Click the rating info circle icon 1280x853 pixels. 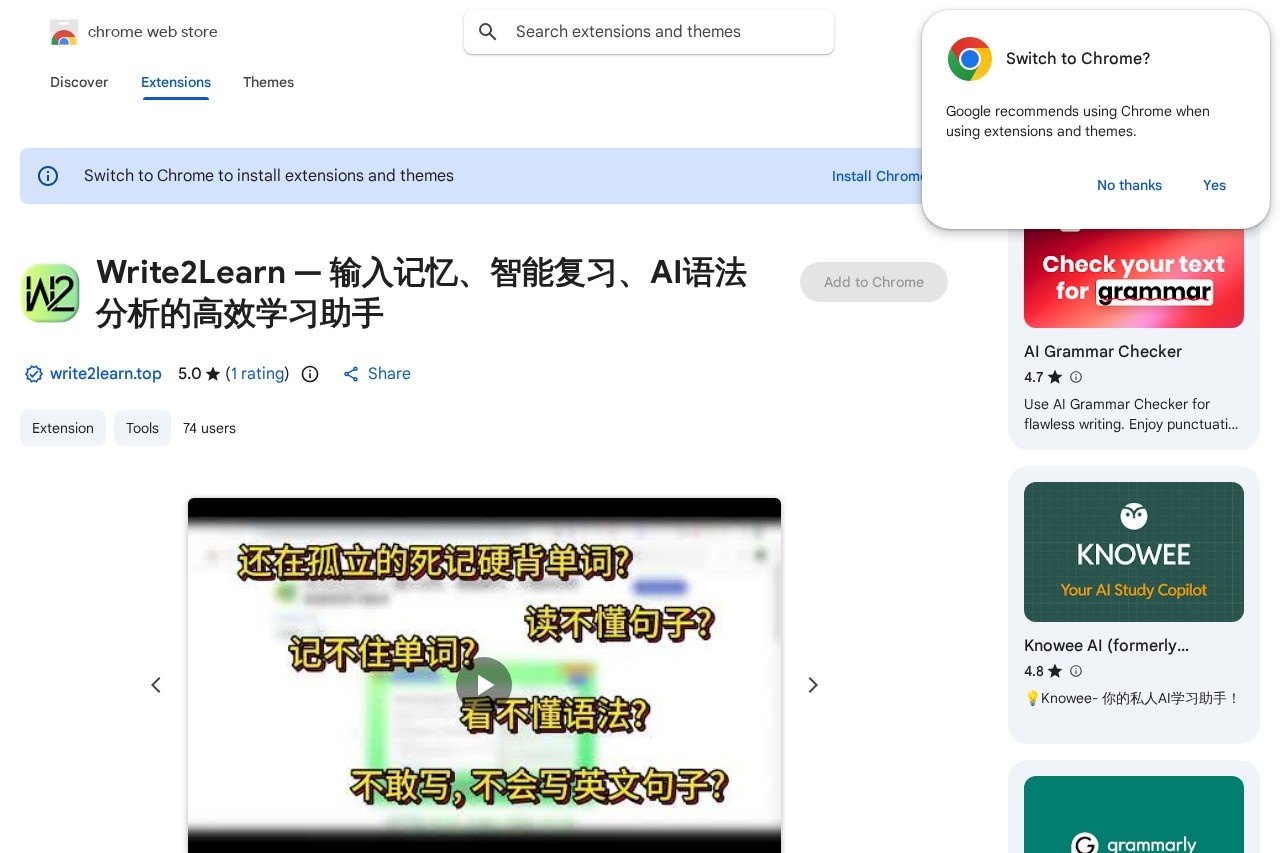pyautogui.click(x=310, y=374)
